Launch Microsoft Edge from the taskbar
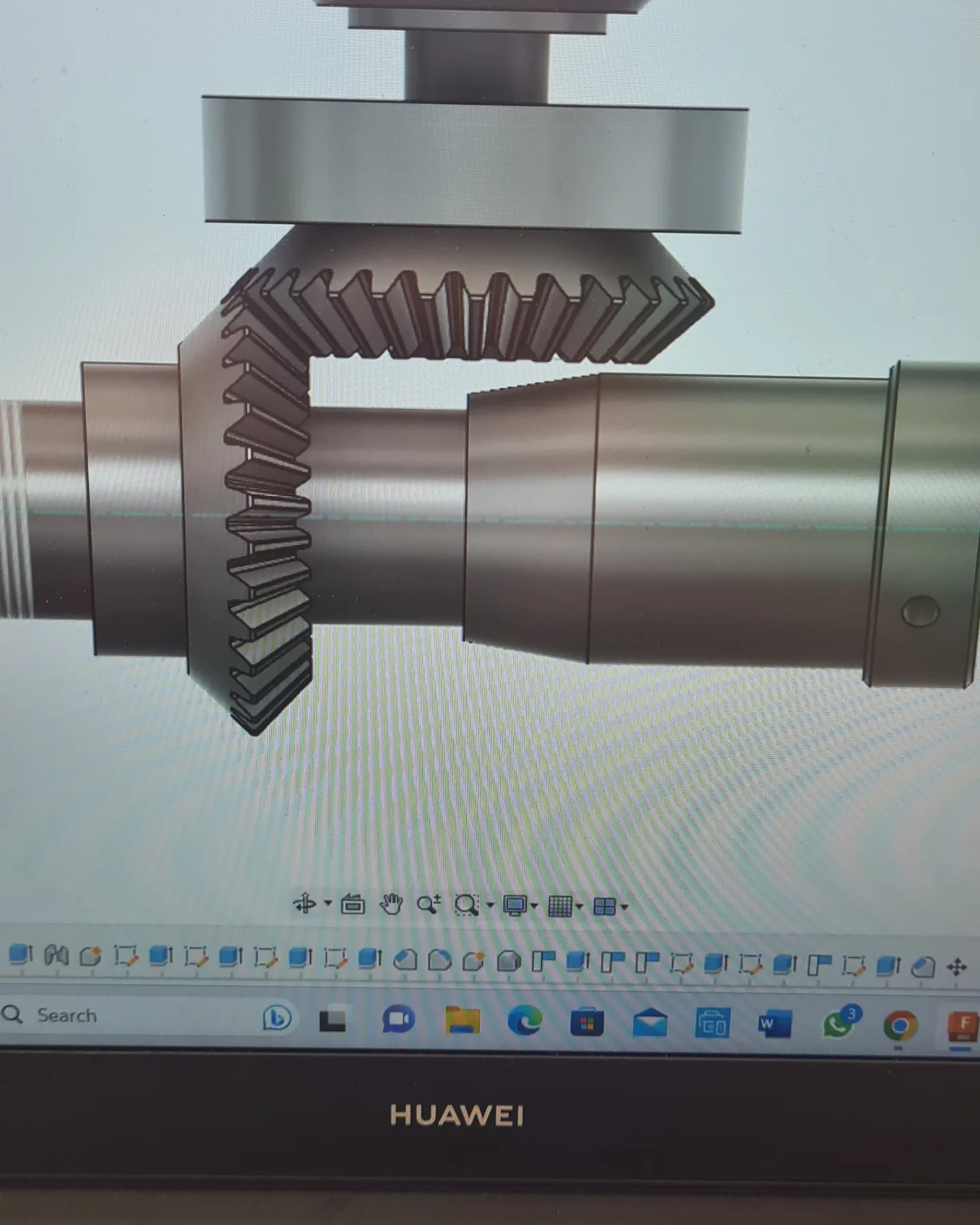Screen dimensions: 980x1225 (x=525, y=1021)
